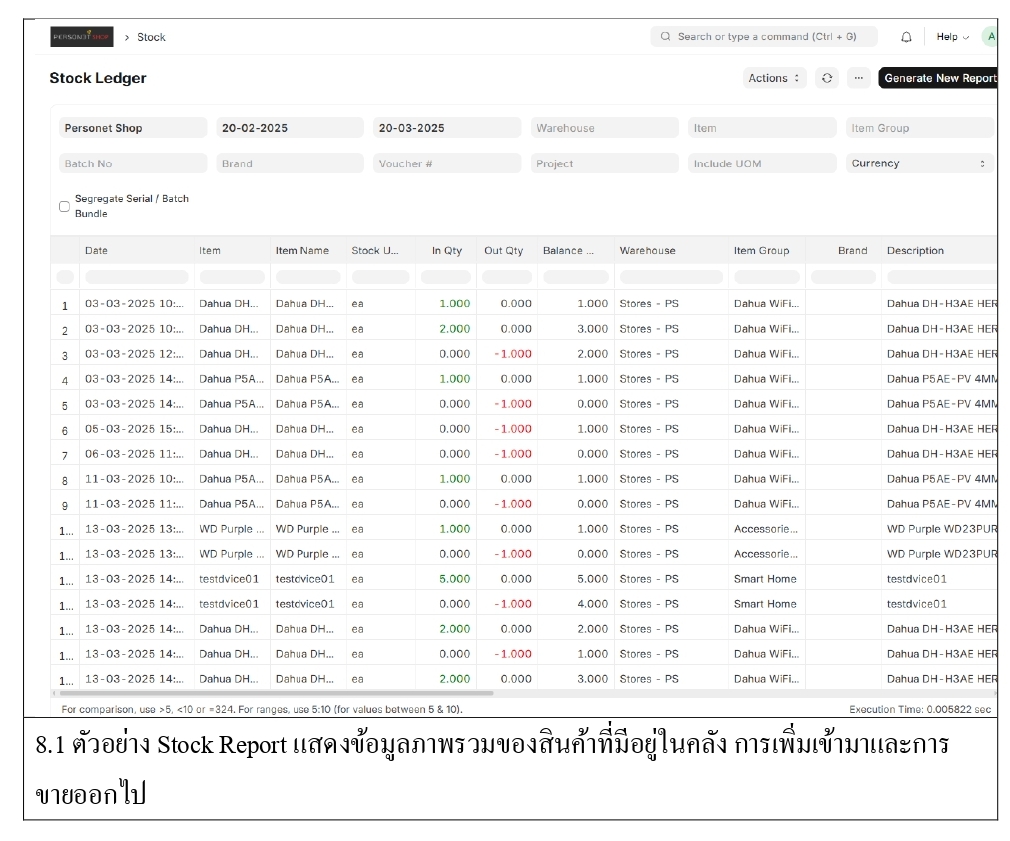Image resolution: width=1010 pixels, height=841 pixels.
Task: Click the Warehouse column filter box
Action: click(x=671, y=277)
